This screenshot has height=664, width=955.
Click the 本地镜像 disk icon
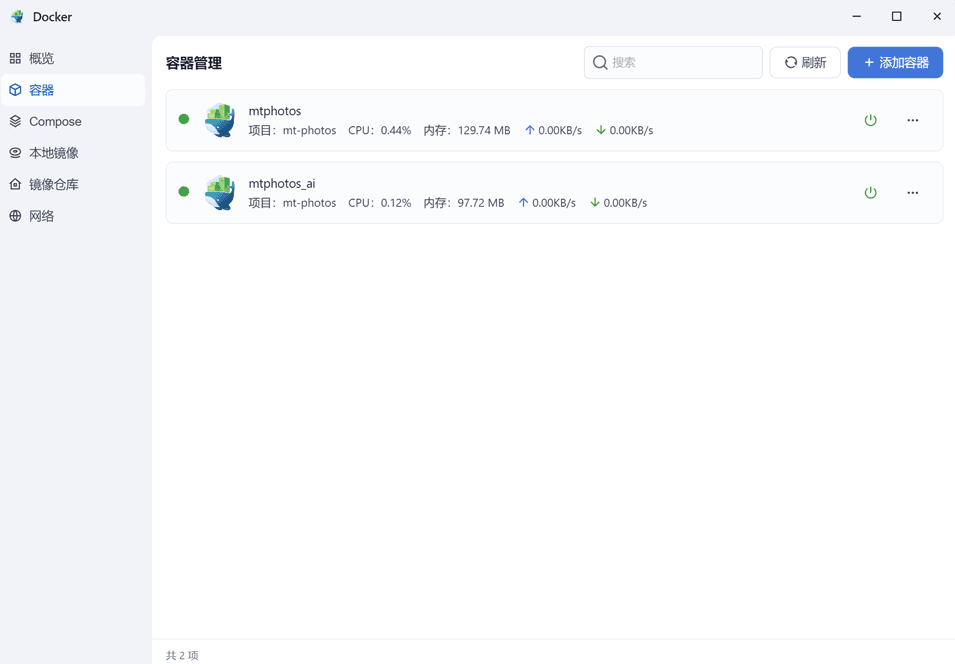tap(15, 153)
